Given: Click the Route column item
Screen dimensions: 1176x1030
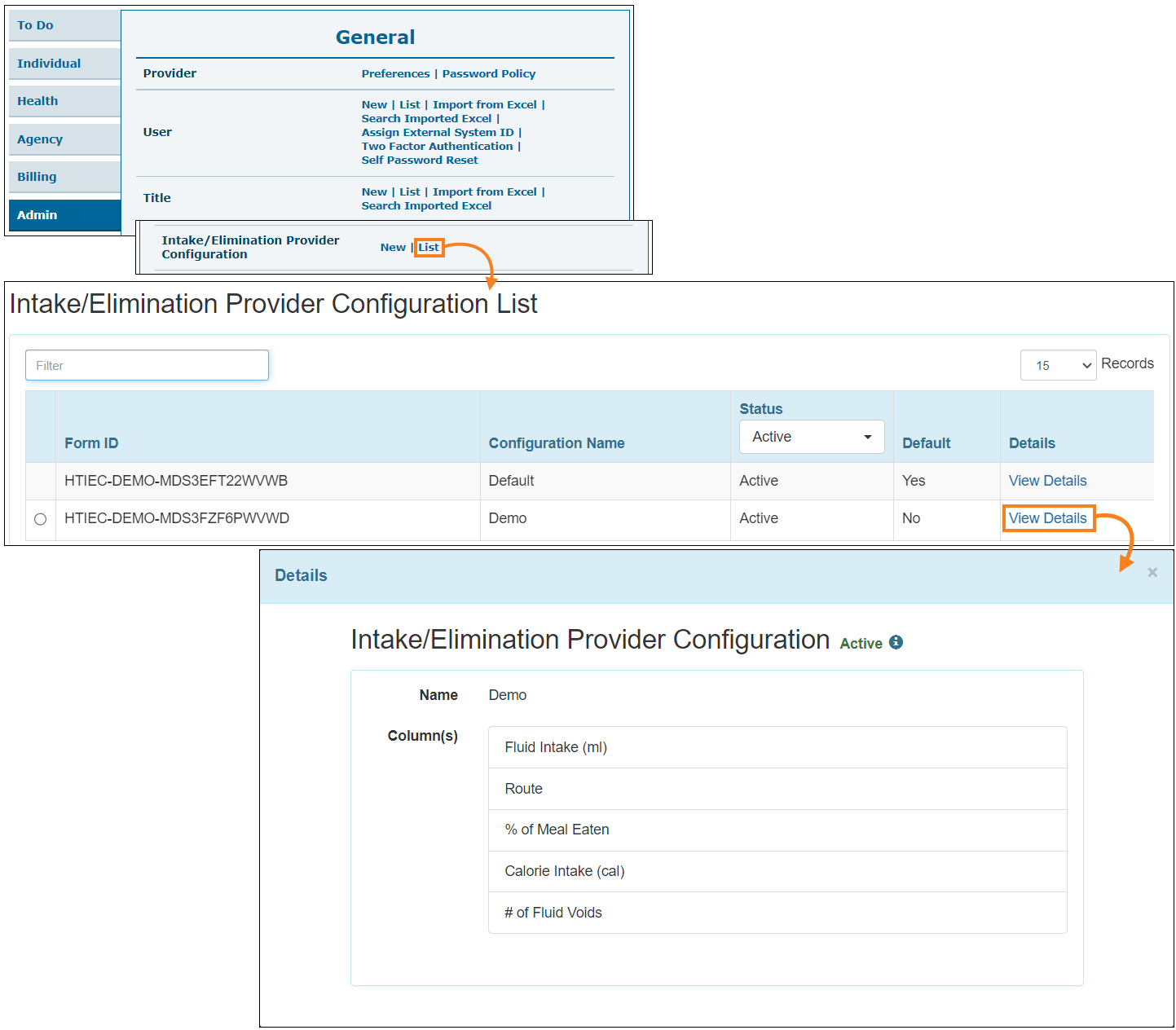Looking at the screenshot, I should [x=777, y=789].
